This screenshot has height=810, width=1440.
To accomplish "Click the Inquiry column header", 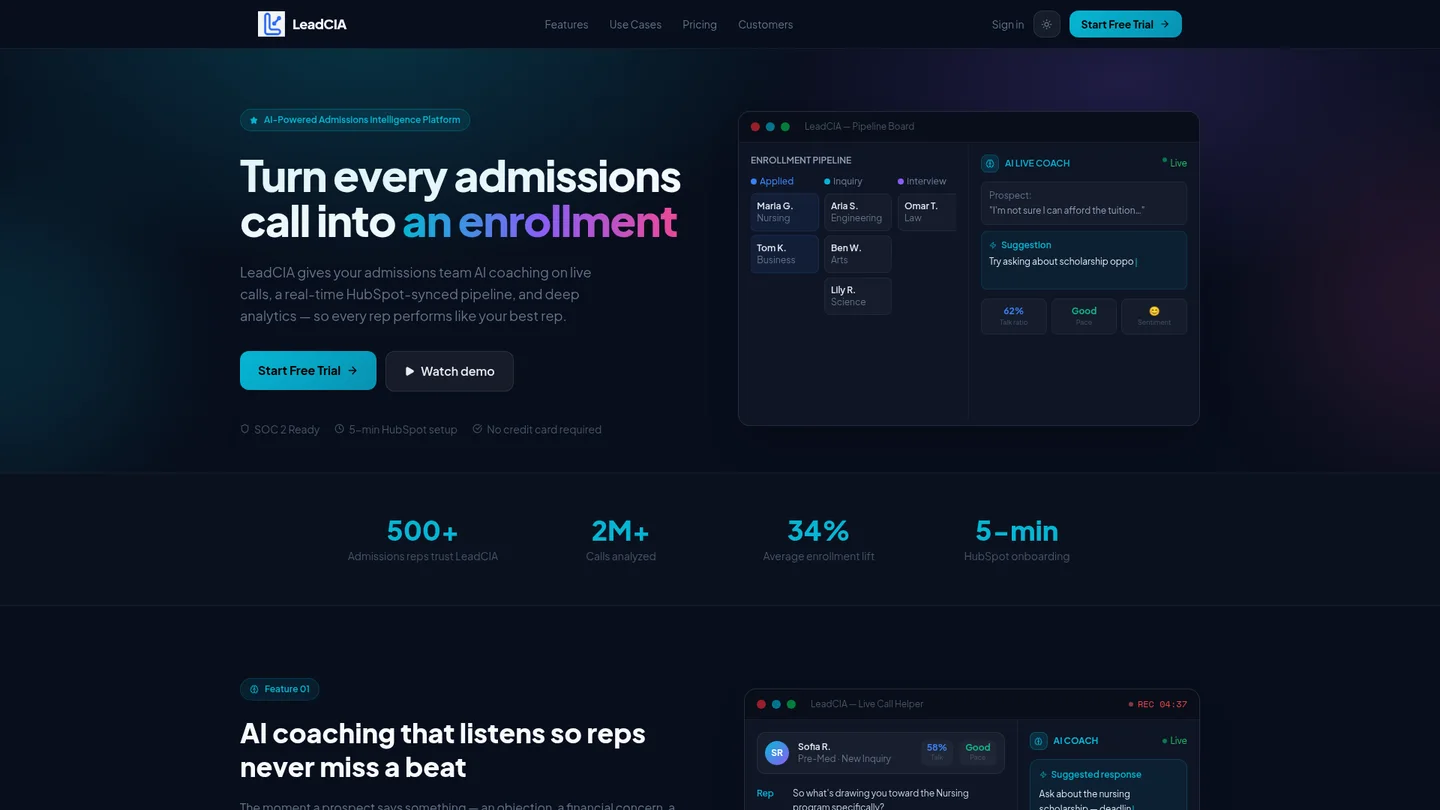I will (843, 181).
